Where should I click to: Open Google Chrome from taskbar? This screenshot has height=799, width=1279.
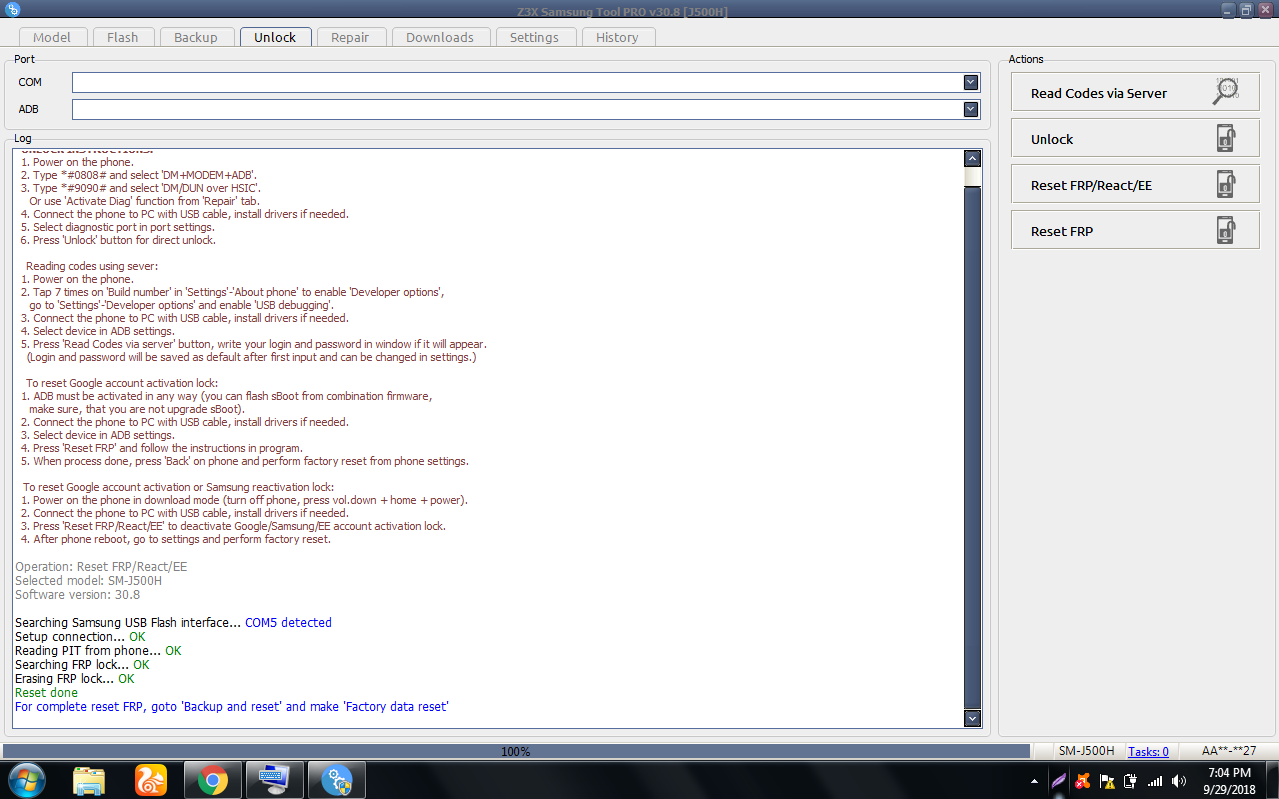coord(212,780)
